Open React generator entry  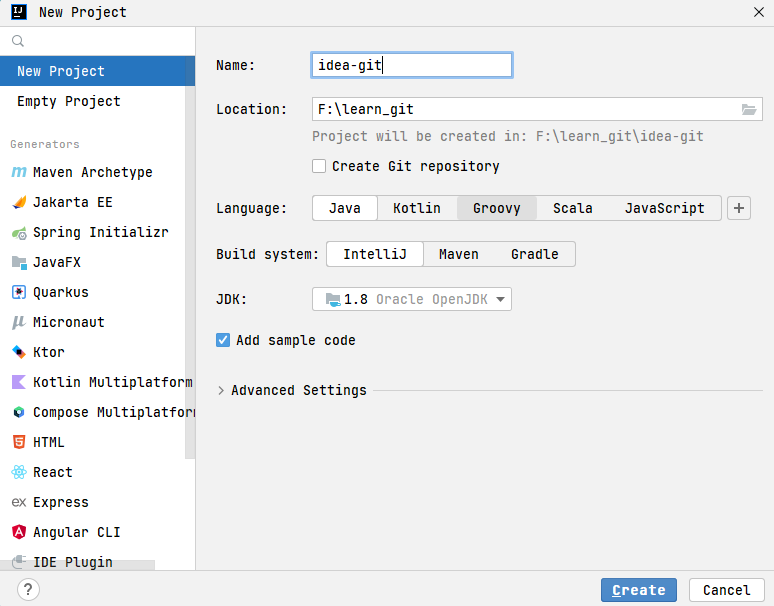[x=93, y=472]
